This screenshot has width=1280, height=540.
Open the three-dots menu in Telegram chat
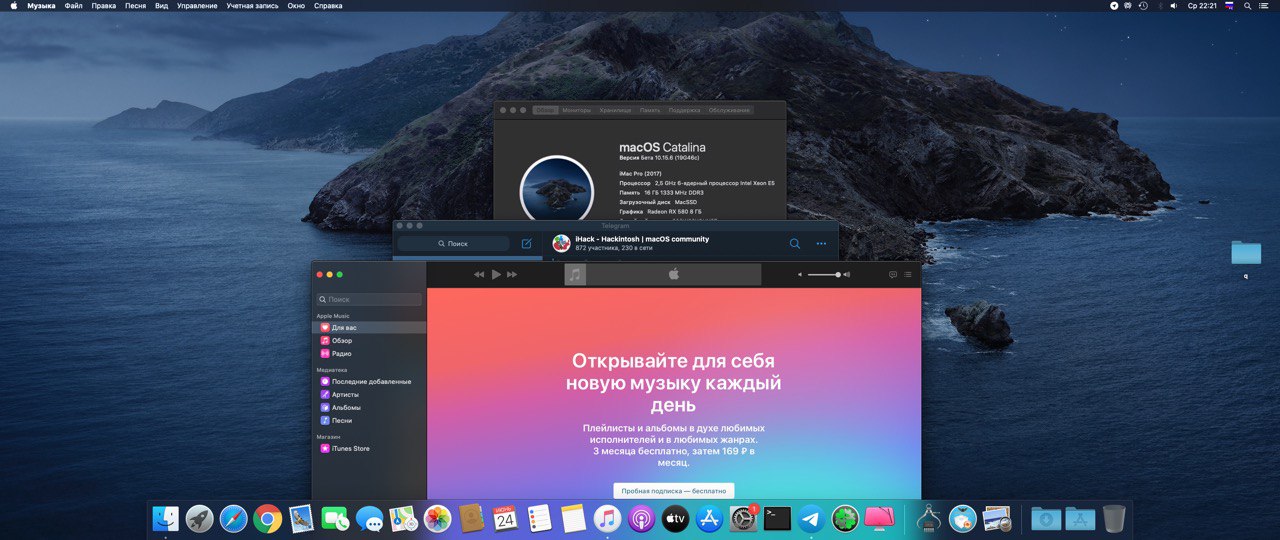[x=822, y=243]
